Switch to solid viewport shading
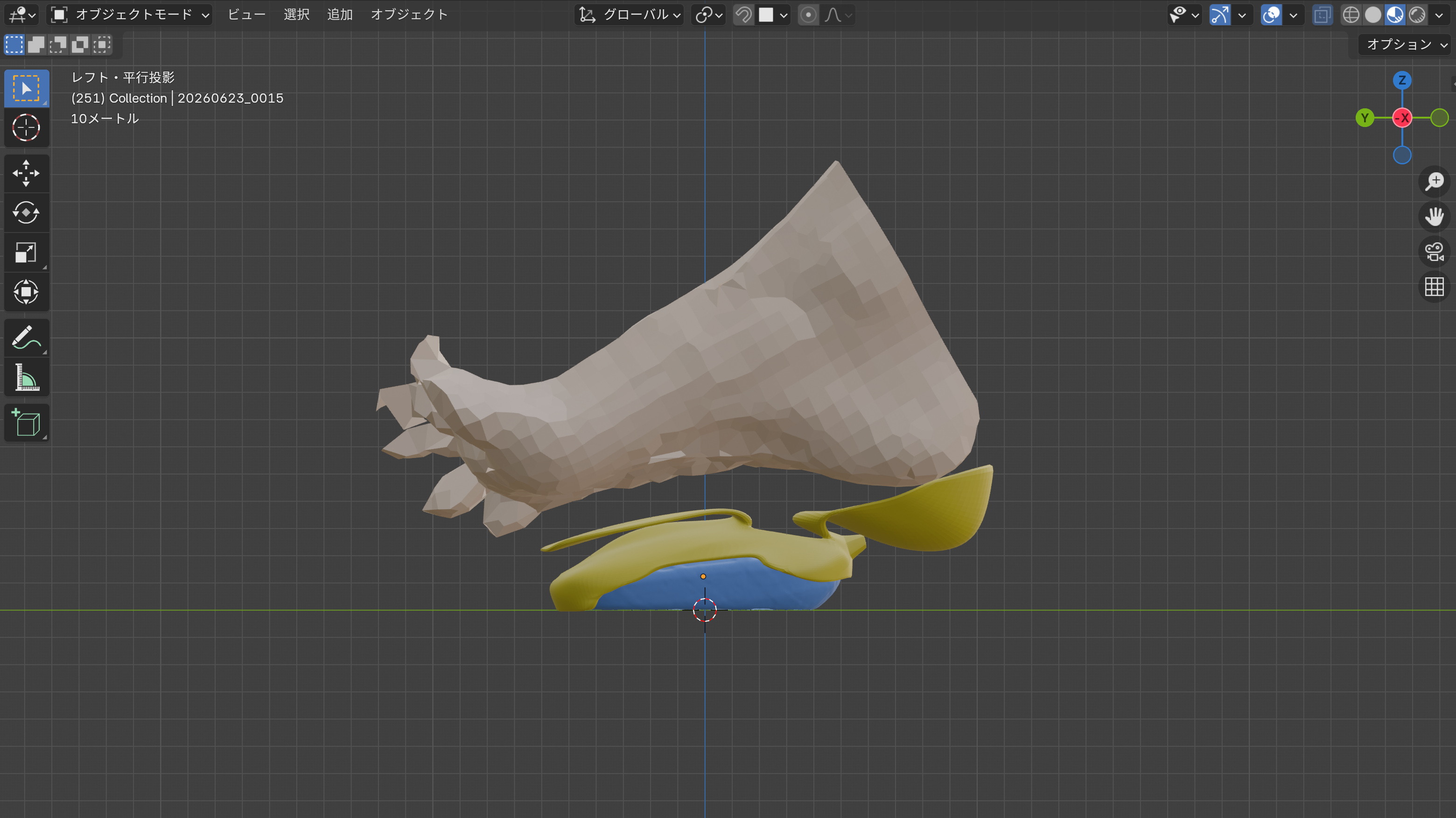Viewport: 1456px width, 818px height. pyautogui.click(x=1373, y=14)
